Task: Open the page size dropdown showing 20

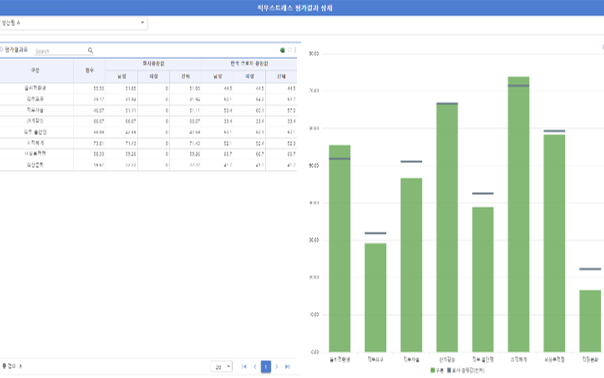Action: [x=221, y=367]
